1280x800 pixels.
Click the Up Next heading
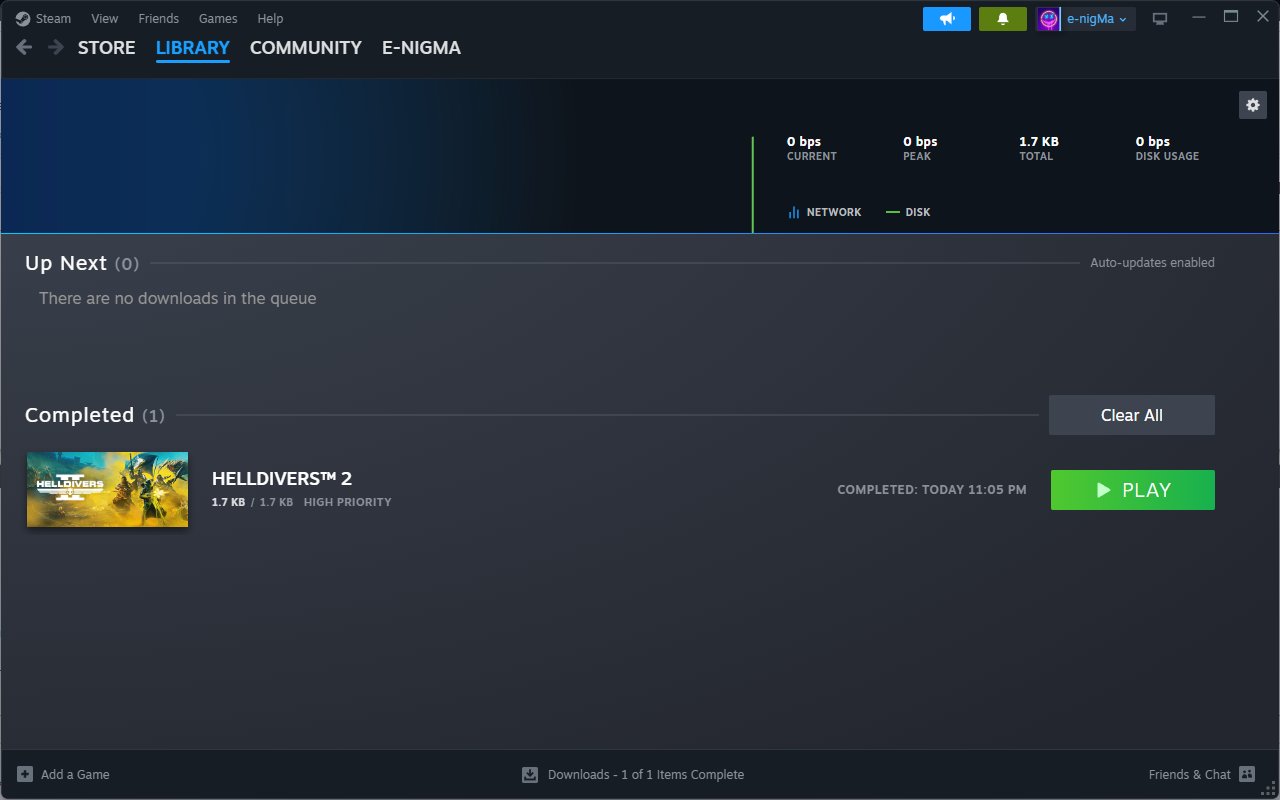point(66,263)
